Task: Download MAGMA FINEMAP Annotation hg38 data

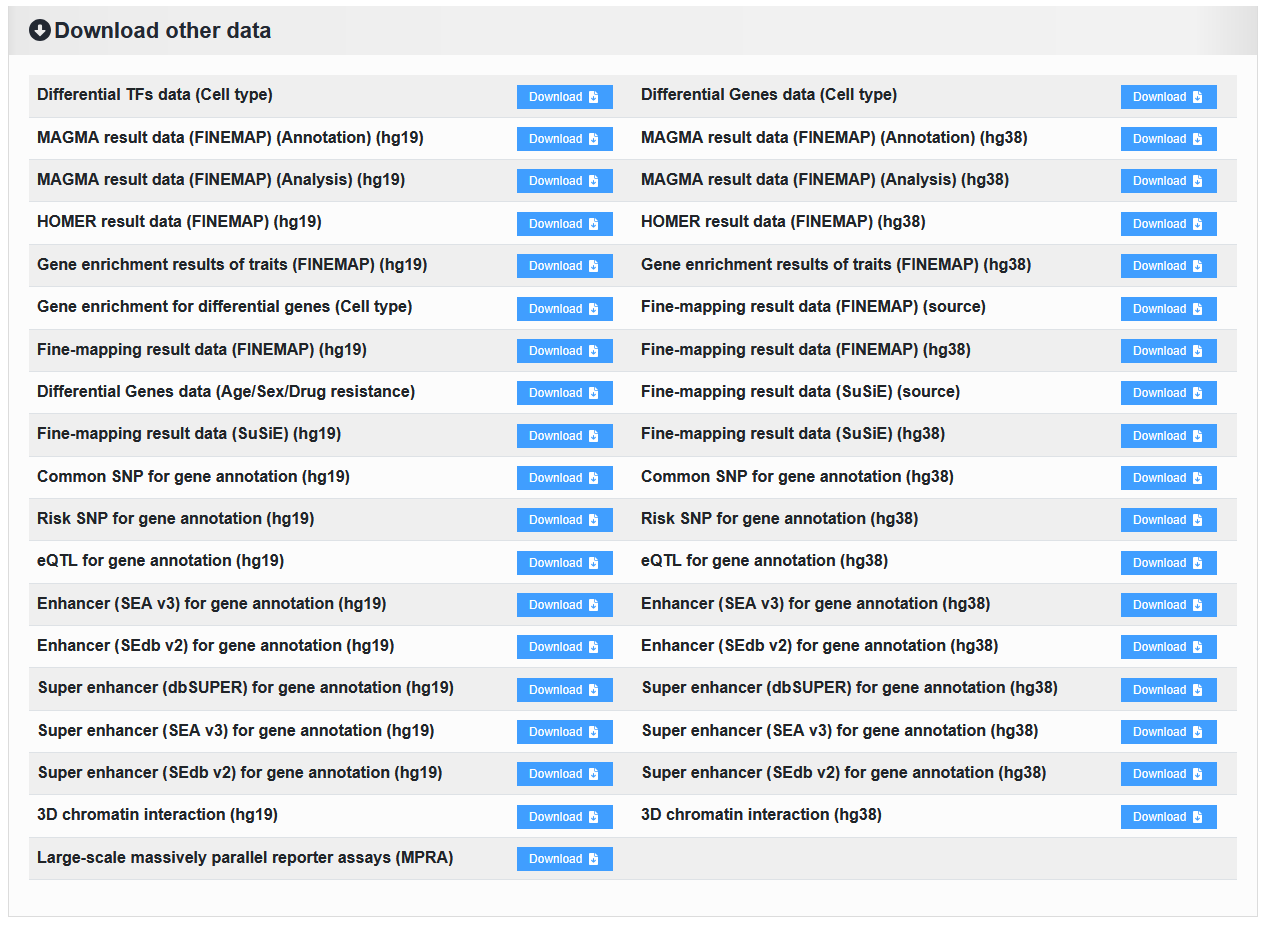Action: tap(1169, 139)
